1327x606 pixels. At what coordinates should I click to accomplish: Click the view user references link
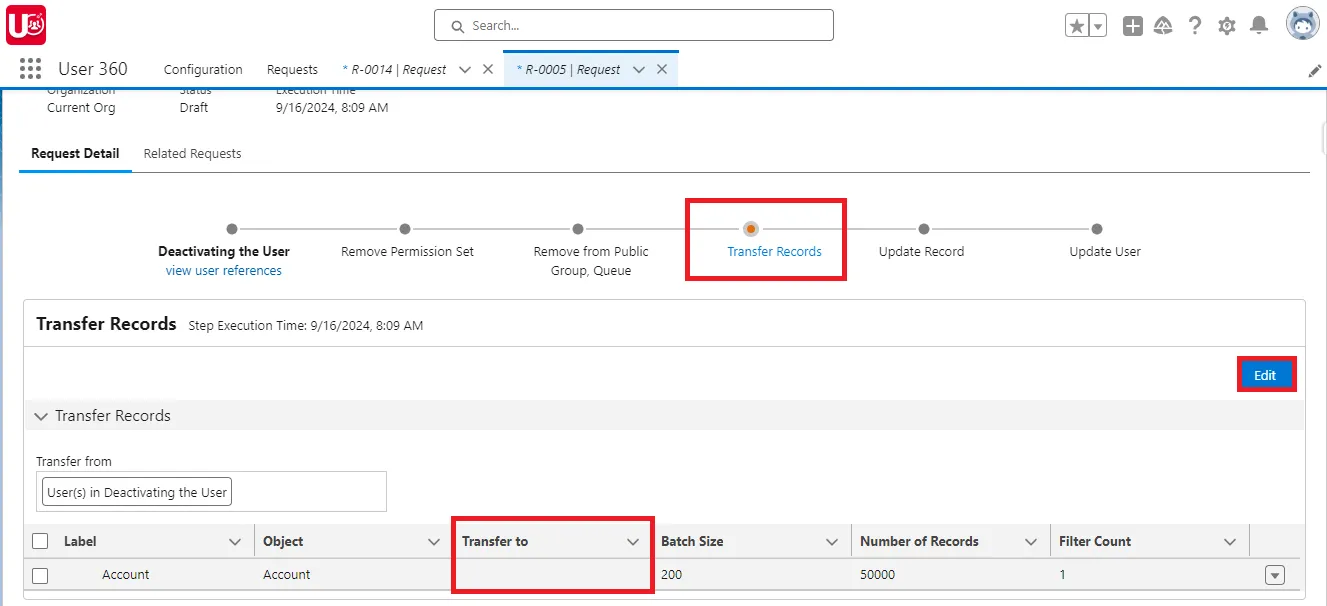click(224, 270)
